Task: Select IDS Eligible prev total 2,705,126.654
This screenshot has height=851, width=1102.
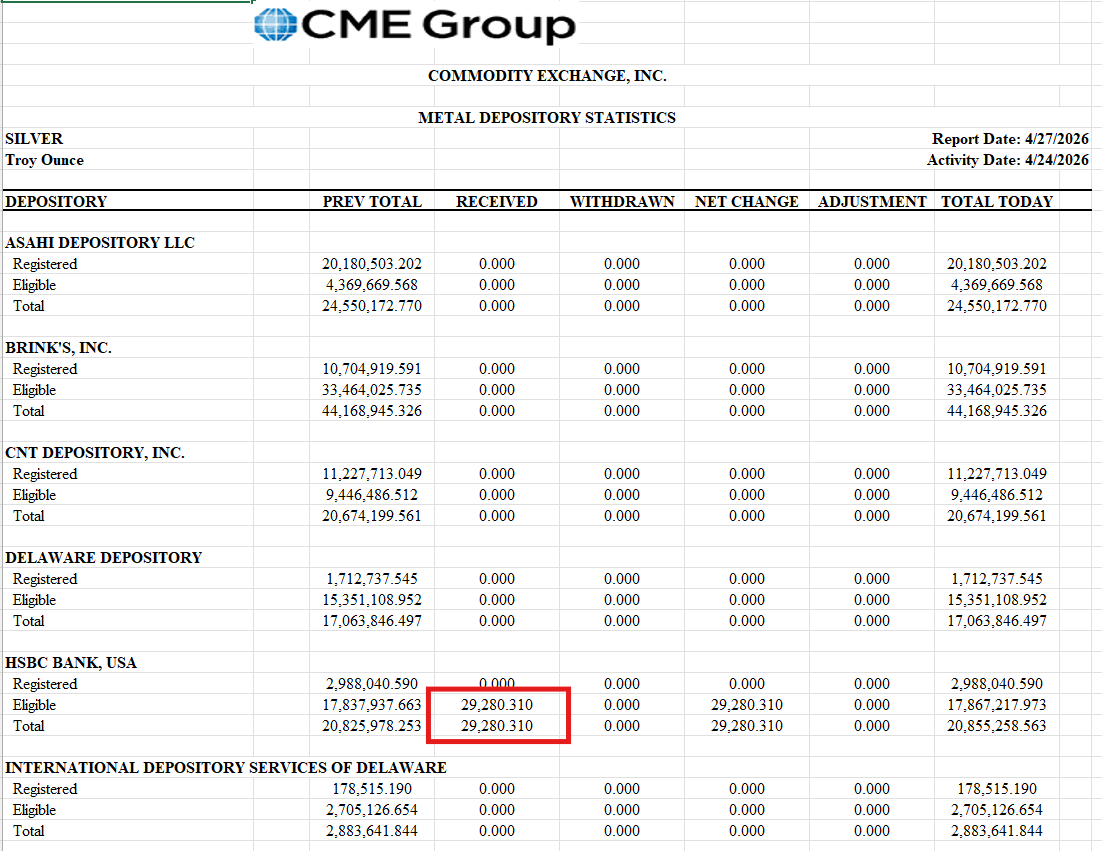Action: (372, 810)
